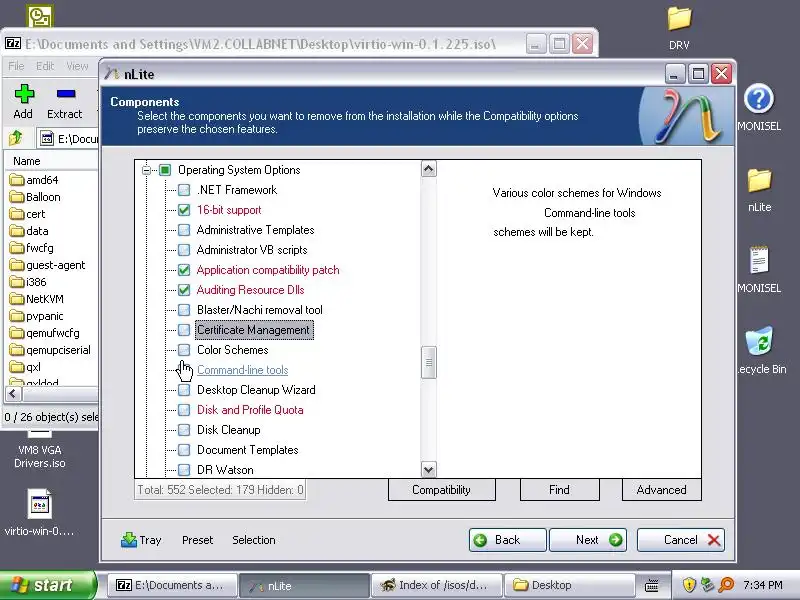Toggle the DR Watson checkbox

(184, 470)
